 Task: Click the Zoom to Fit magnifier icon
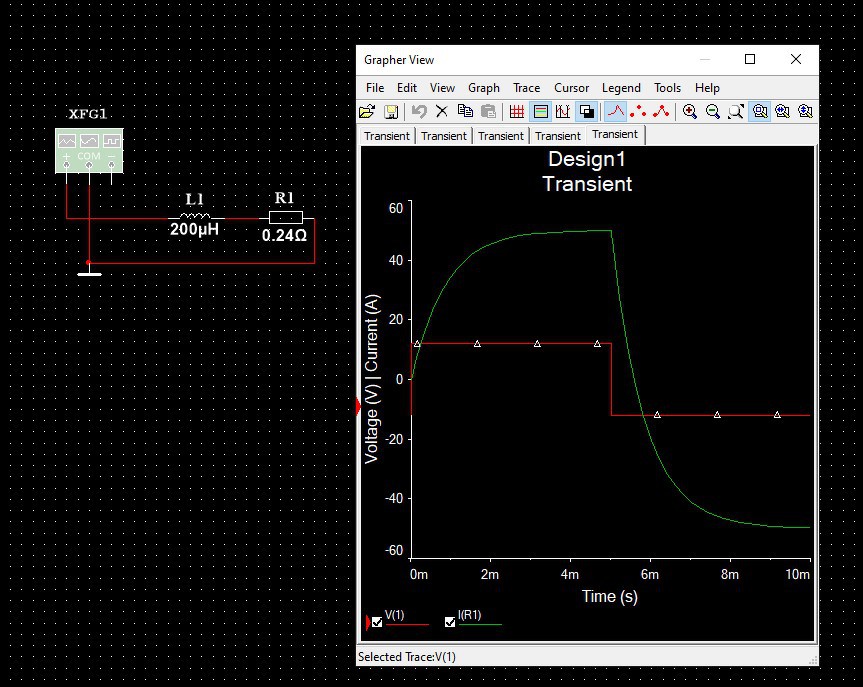pos(736,112)
